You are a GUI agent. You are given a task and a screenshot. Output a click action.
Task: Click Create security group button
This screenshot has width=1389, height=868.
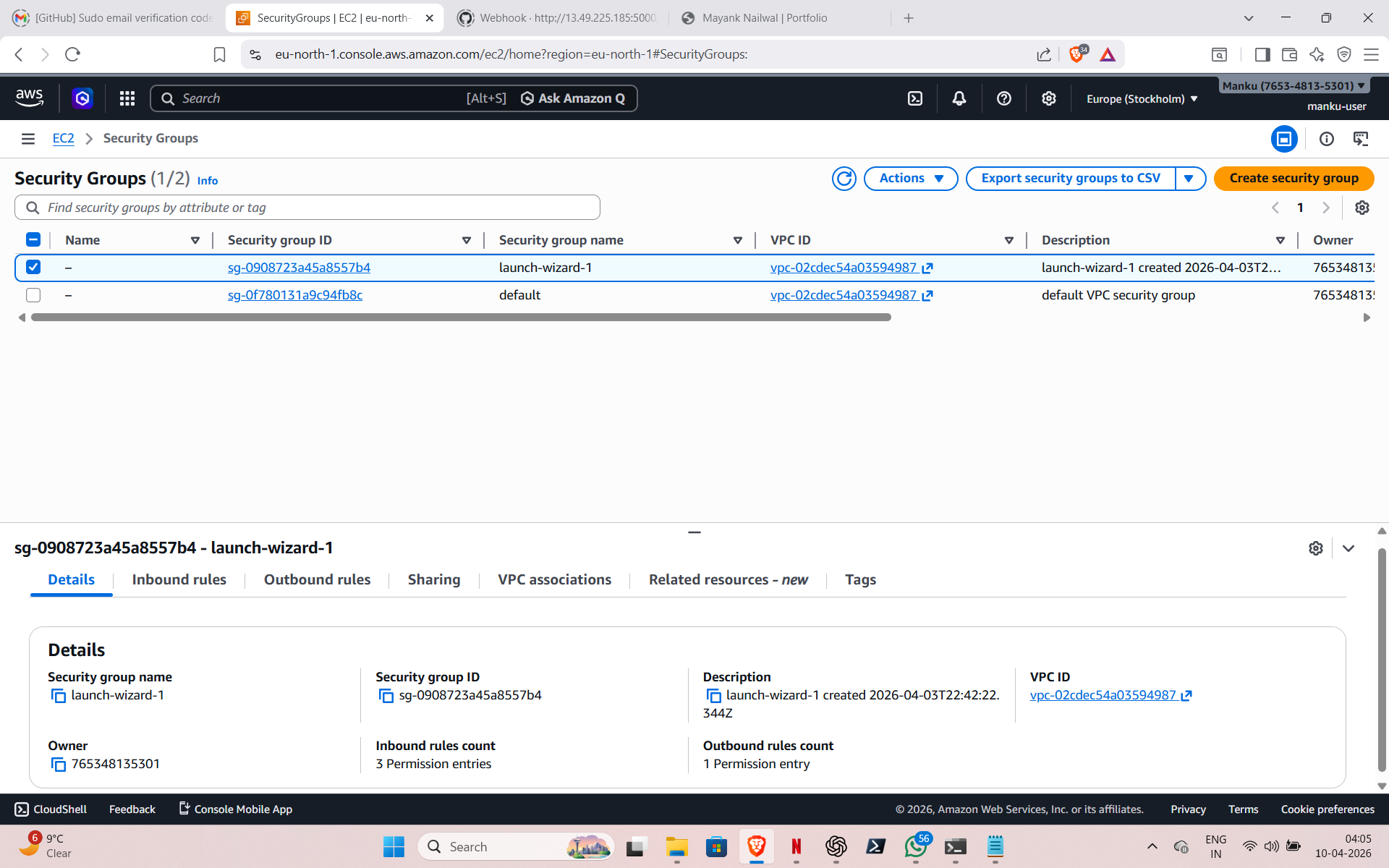point(1294,179)
